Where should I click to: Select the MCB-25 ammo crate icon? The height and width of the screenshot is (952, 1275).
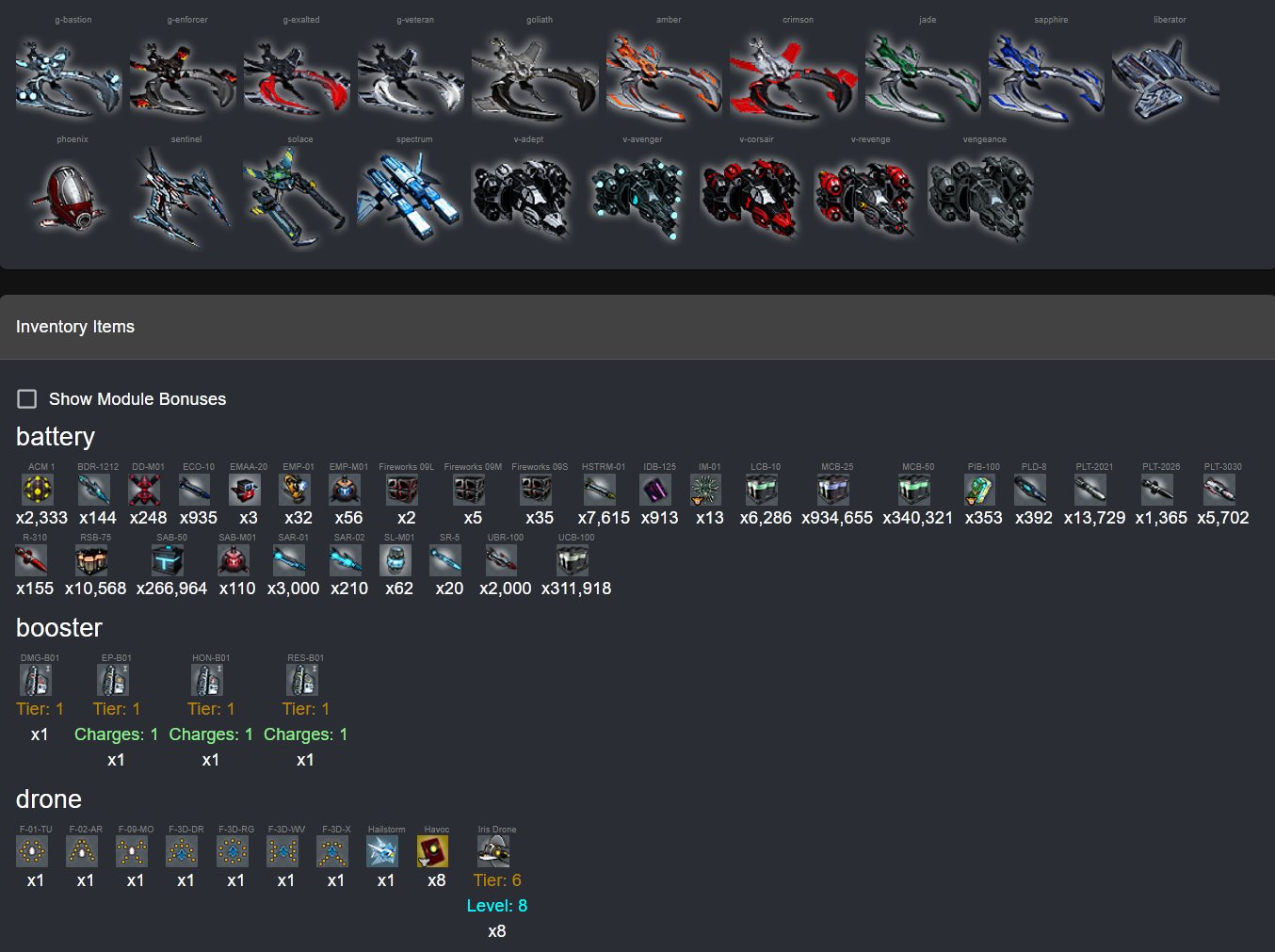[x=833, y=490]
